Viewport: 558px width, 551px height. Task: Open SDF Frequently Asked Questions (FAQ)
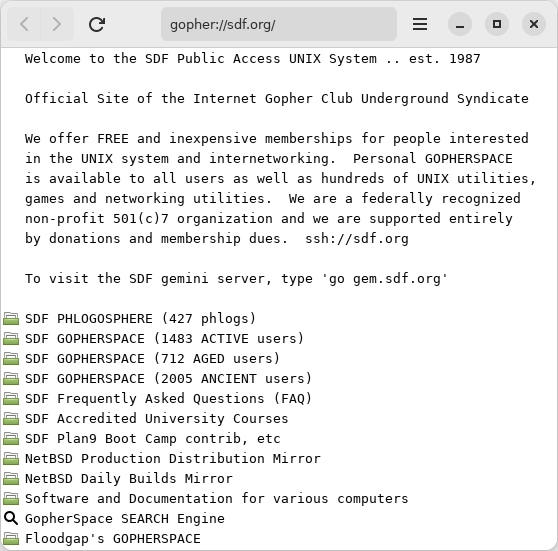coord(168,399)
